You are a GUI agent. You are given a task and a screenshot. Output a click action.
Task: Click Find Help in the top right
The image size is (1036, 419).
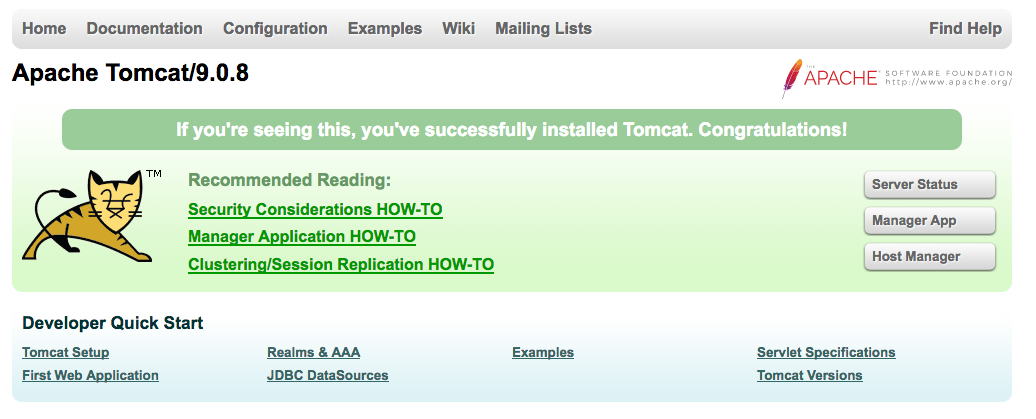pyautogui.click(x=965, y=29)
